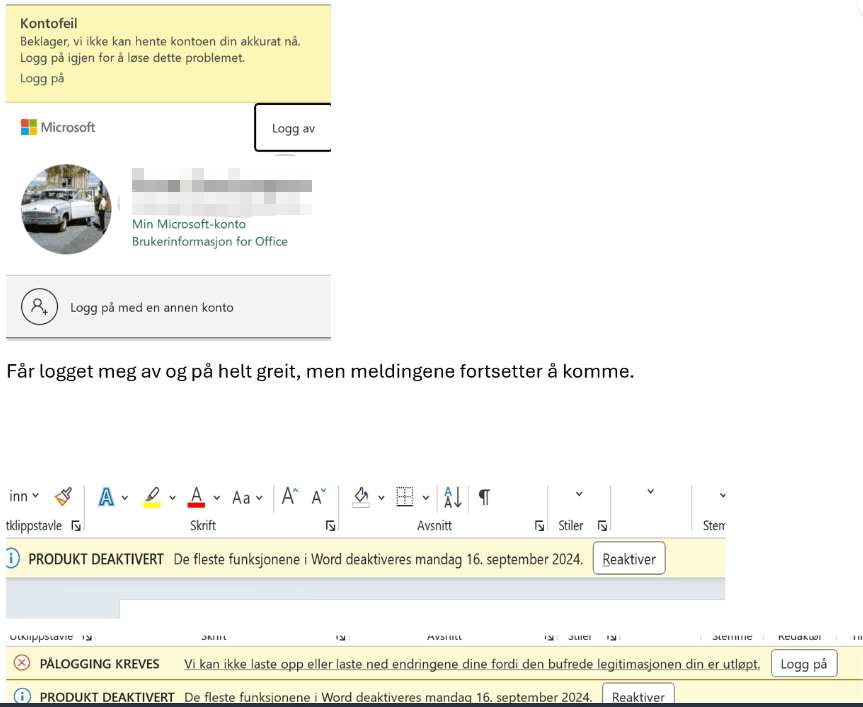
Task: Open the Avsnitt group dialog launcher
Action: coord(539,526)
